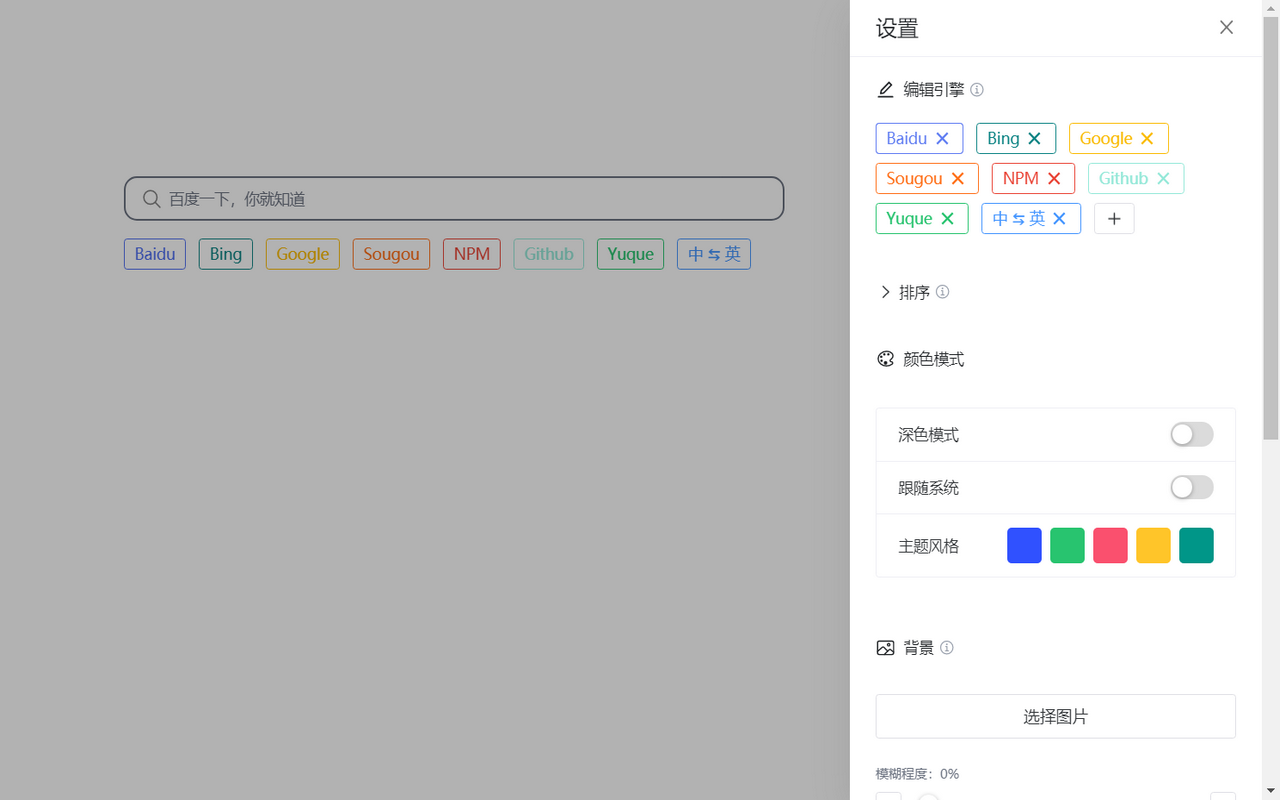Choose the blue theme color
This screenshot has width=1280, height=800.
tap(1024, 546)
